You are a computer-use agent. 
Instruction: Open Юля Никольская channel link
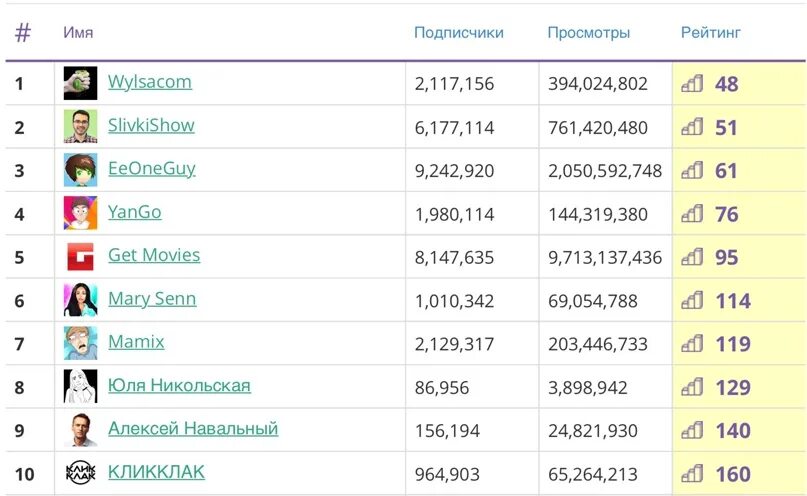click(x=179, y=385)
